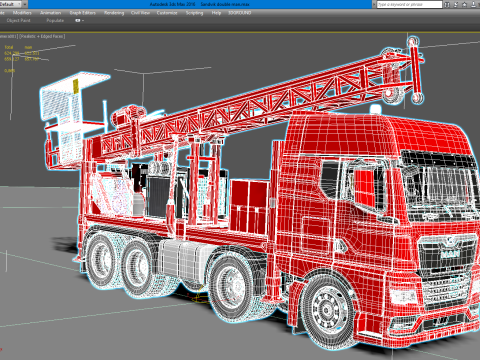Click the viewport statistics Total label
480x360 pixels.
click(x=9, y=47)
